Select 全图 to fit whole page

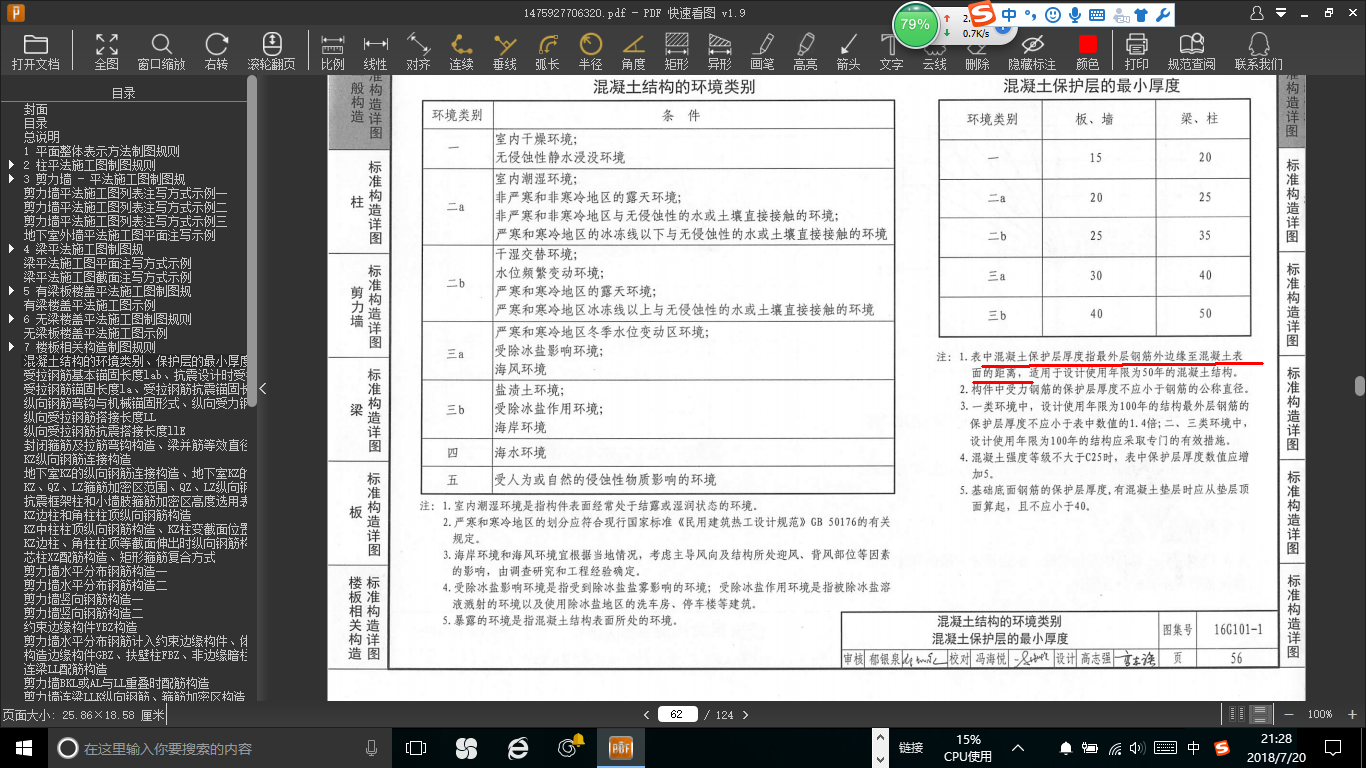(106, 51)
